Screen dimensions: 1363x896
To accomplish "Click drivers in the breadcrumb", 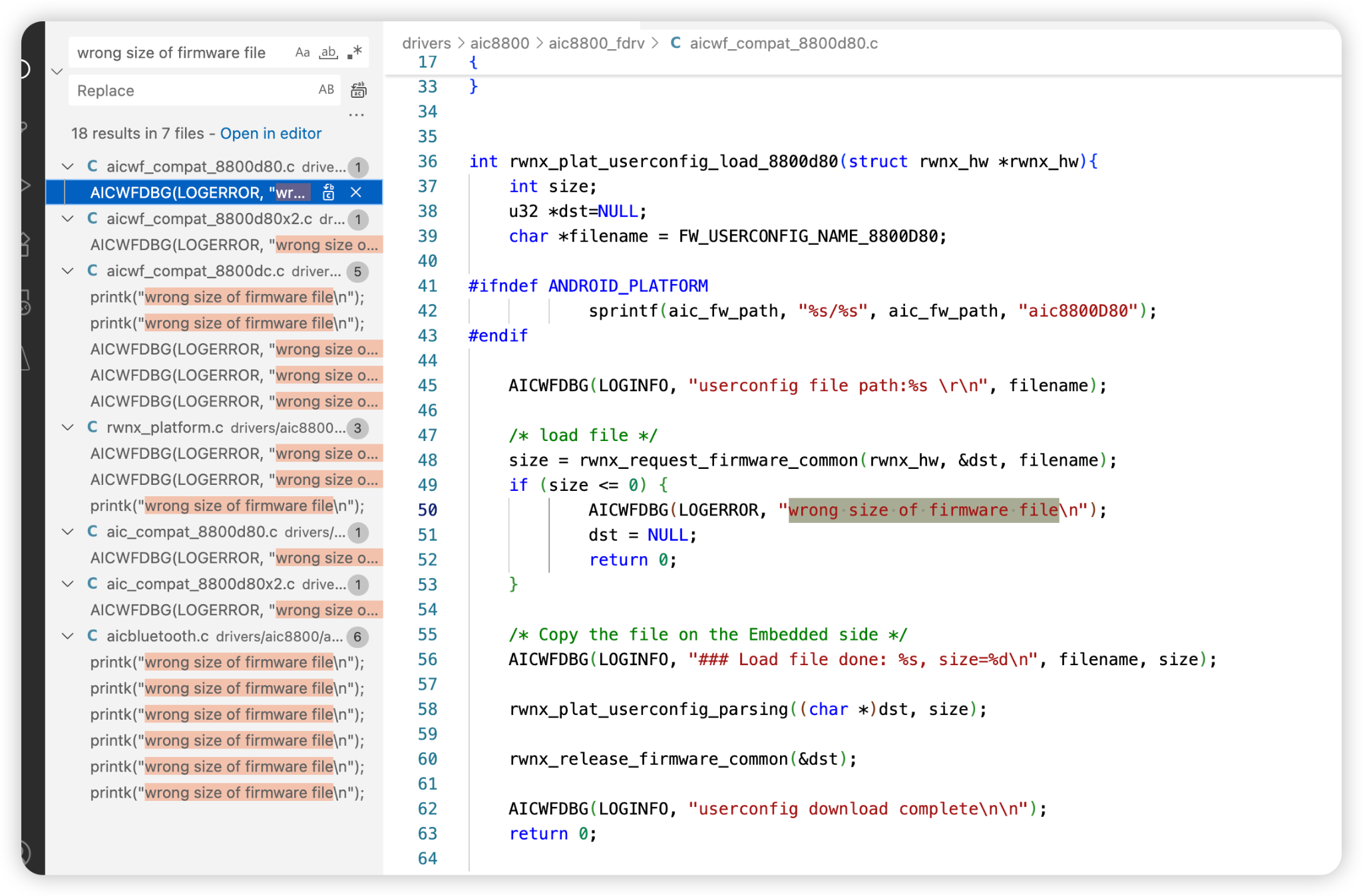I will click(x=427, y=43).
